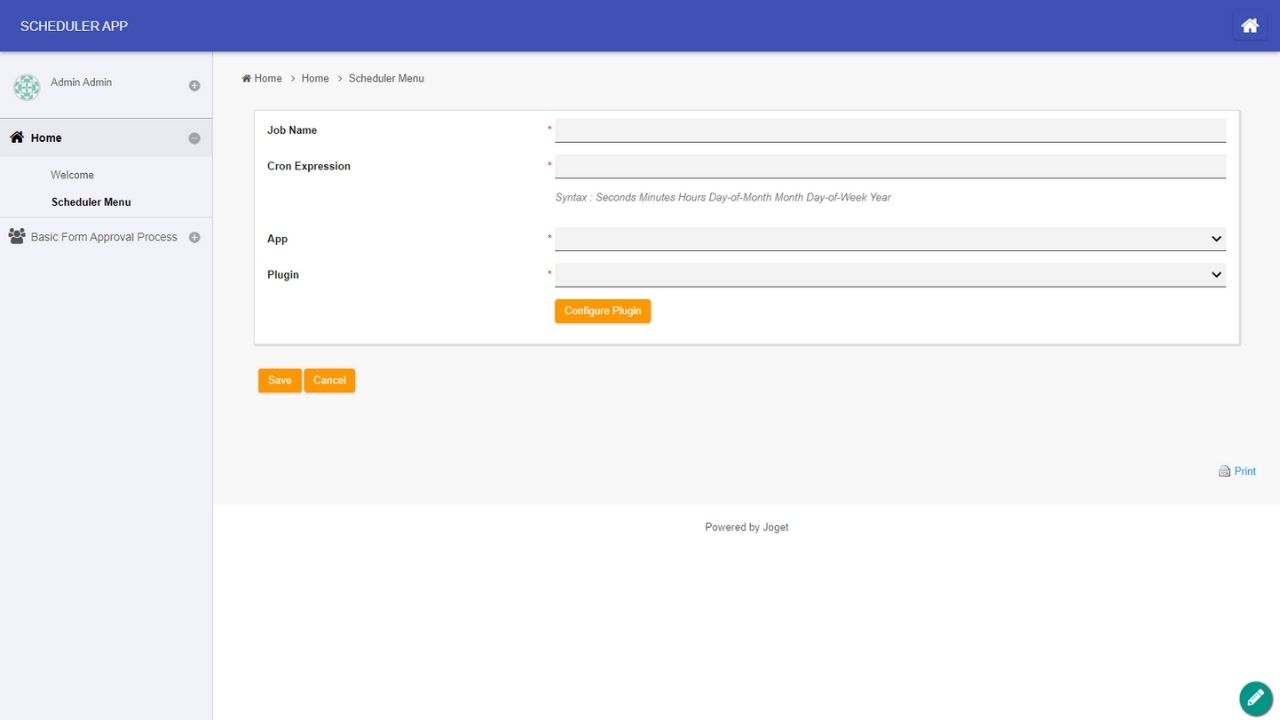
Task: Click the people icon for Basic Form Approval
Action: 17,237
